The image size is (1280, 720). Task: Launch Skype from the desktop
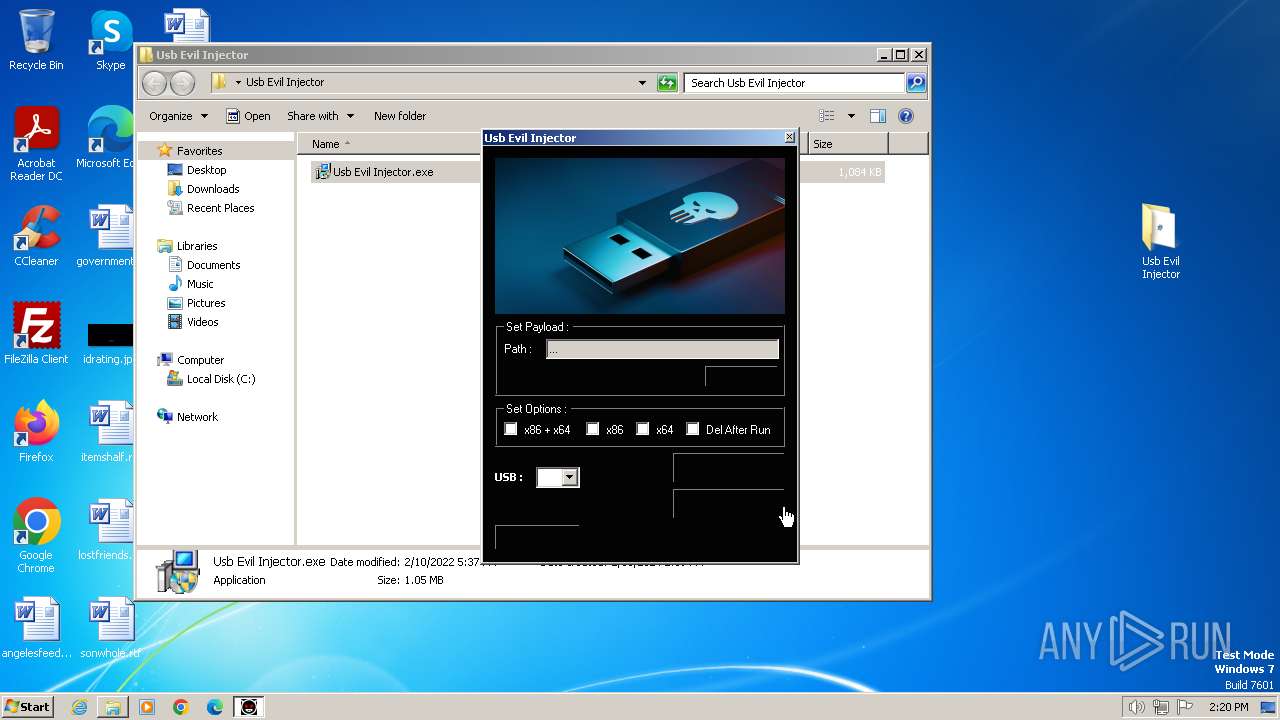click(x=110, y=40)
